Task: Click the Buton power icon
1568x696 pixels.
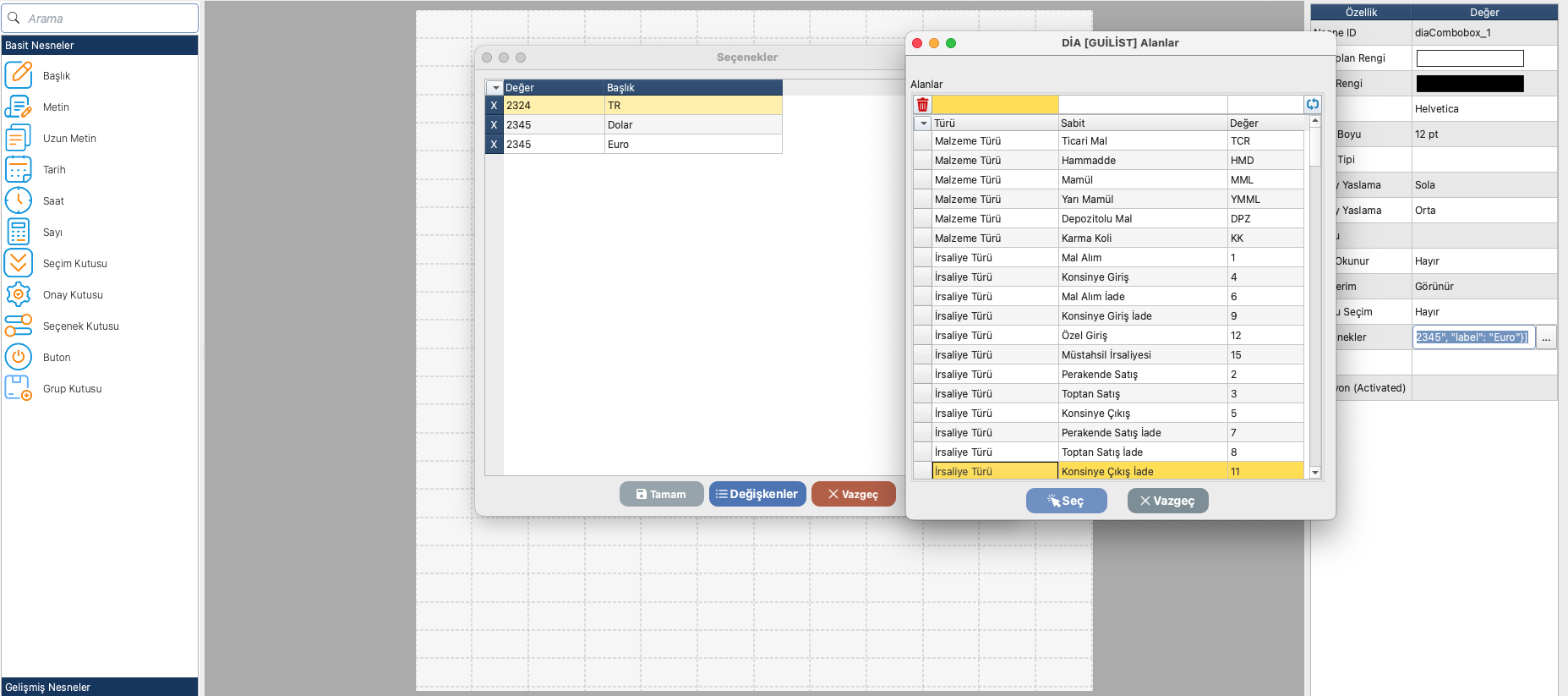Action: 19,357
